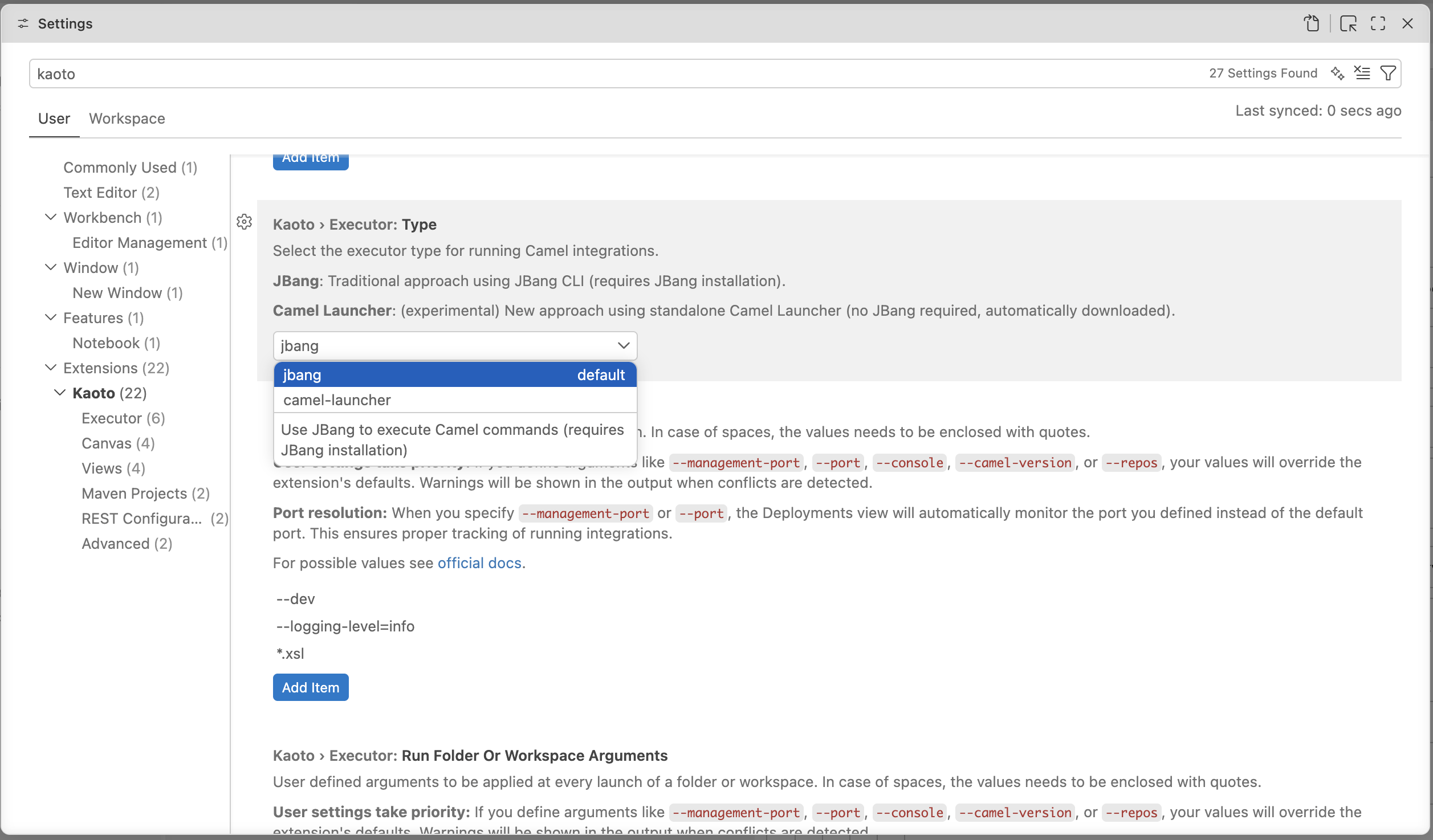Image resolution: width=1433 pixels, height=840 pixels.
Task: Select REST Configura... tree item
Action: (155, 519)
